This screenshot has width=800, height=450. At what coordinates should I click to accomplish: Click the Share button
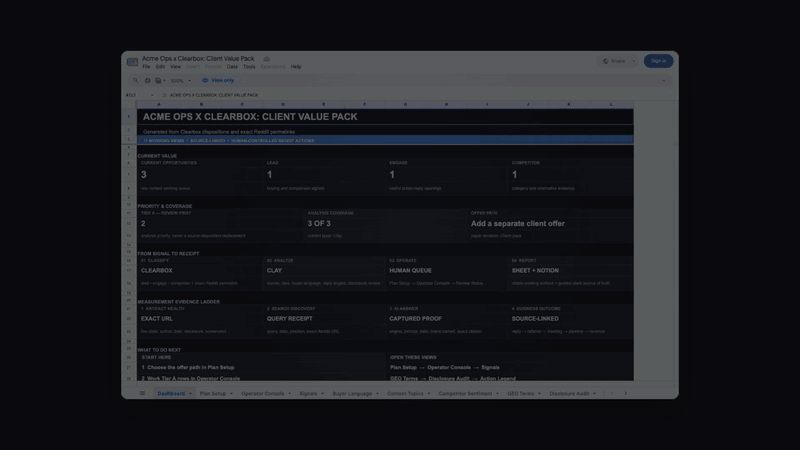pos(614,61)
